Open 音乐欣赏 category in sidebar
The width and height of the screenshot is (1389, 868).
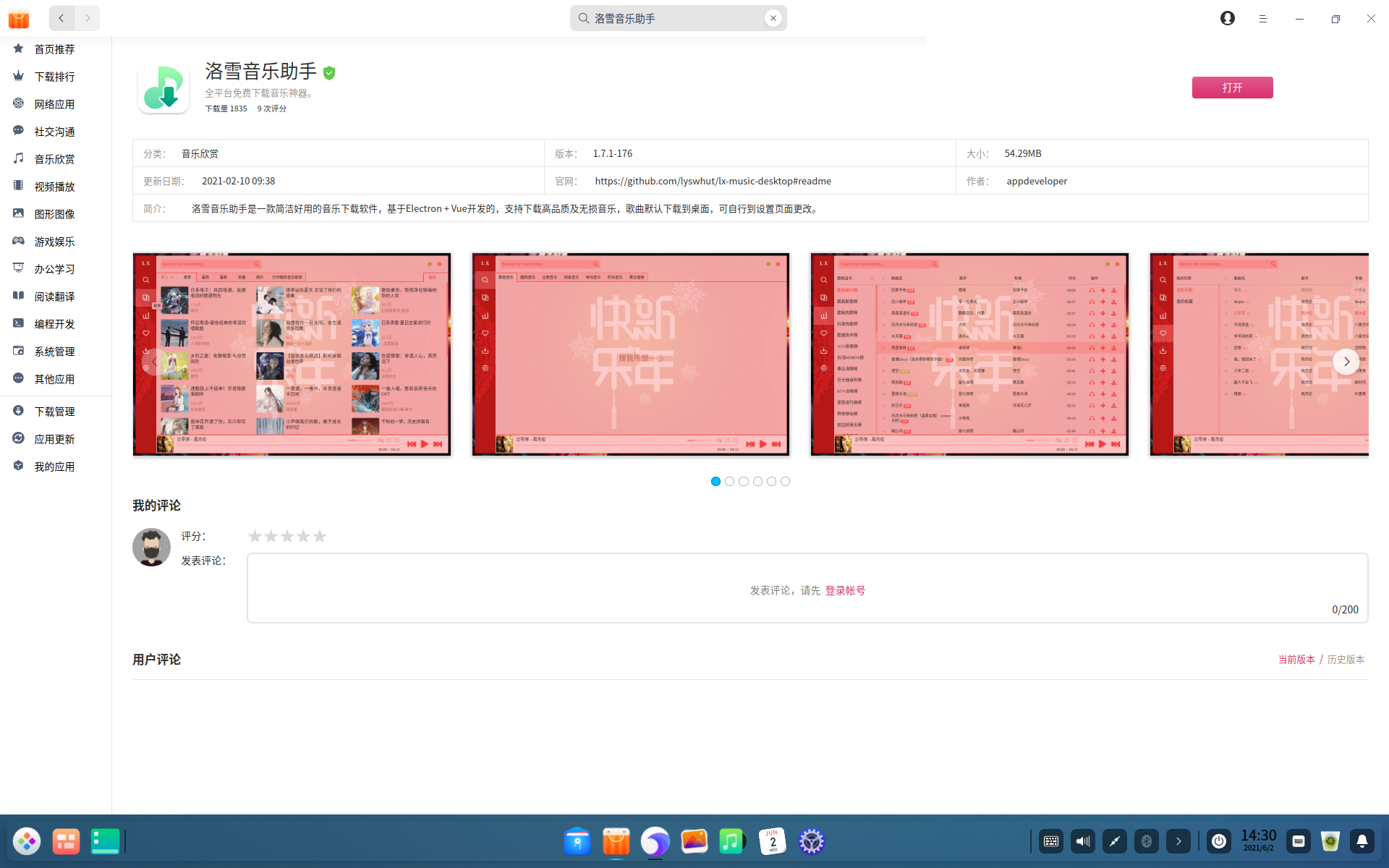pyautogui.click(x=54, y=159)
